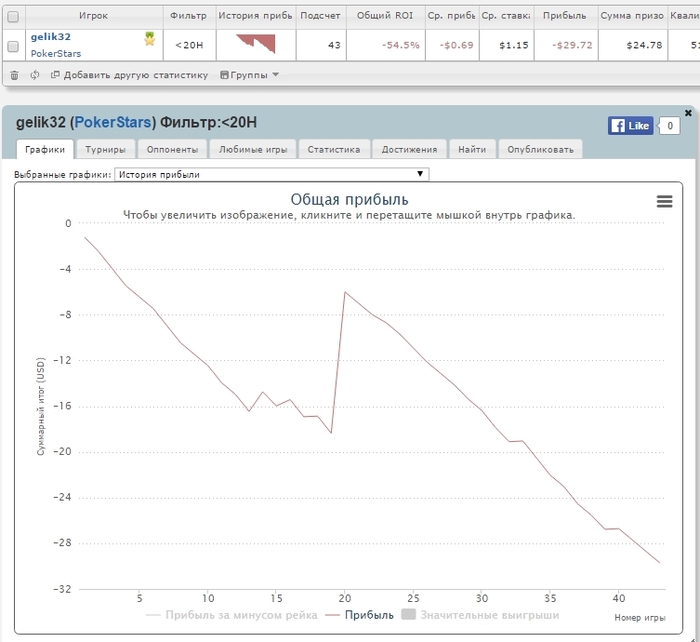
Task: Sort by the Ср. ставка column header
Action: (506, 16)
